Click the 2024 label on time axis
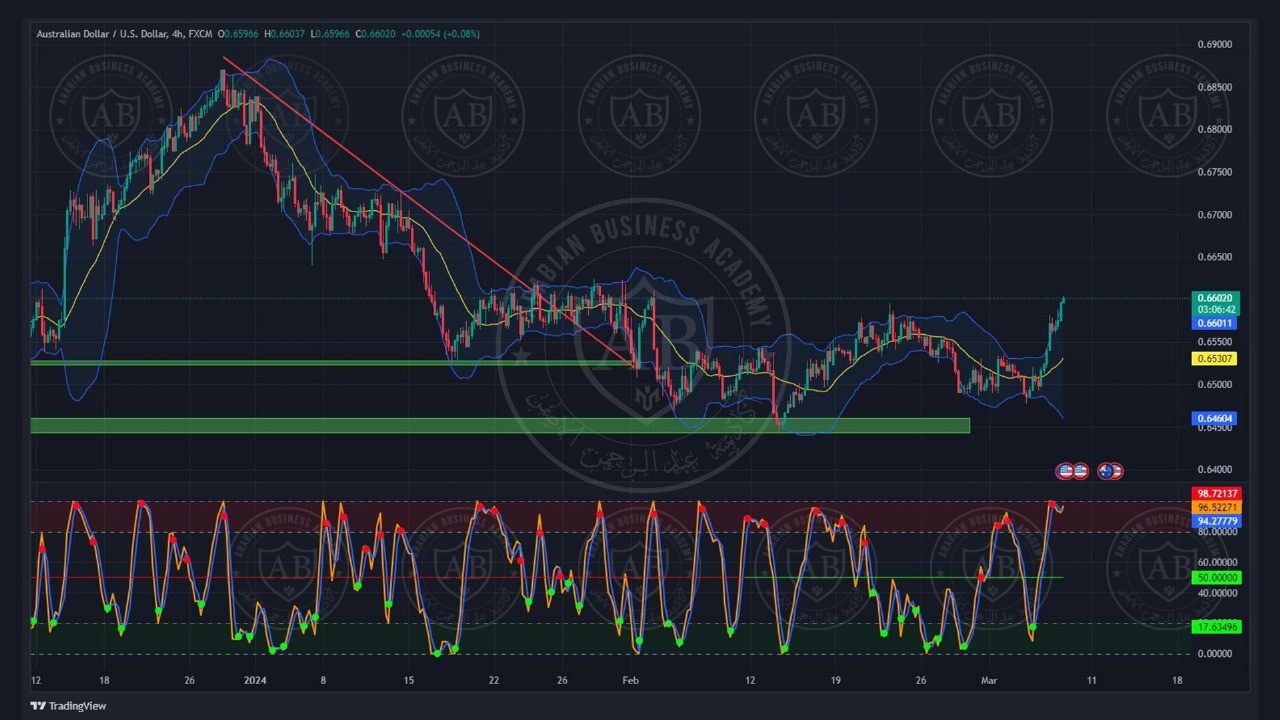The width and height of the screenshot is (1280, 720). (x=255, y=680)
